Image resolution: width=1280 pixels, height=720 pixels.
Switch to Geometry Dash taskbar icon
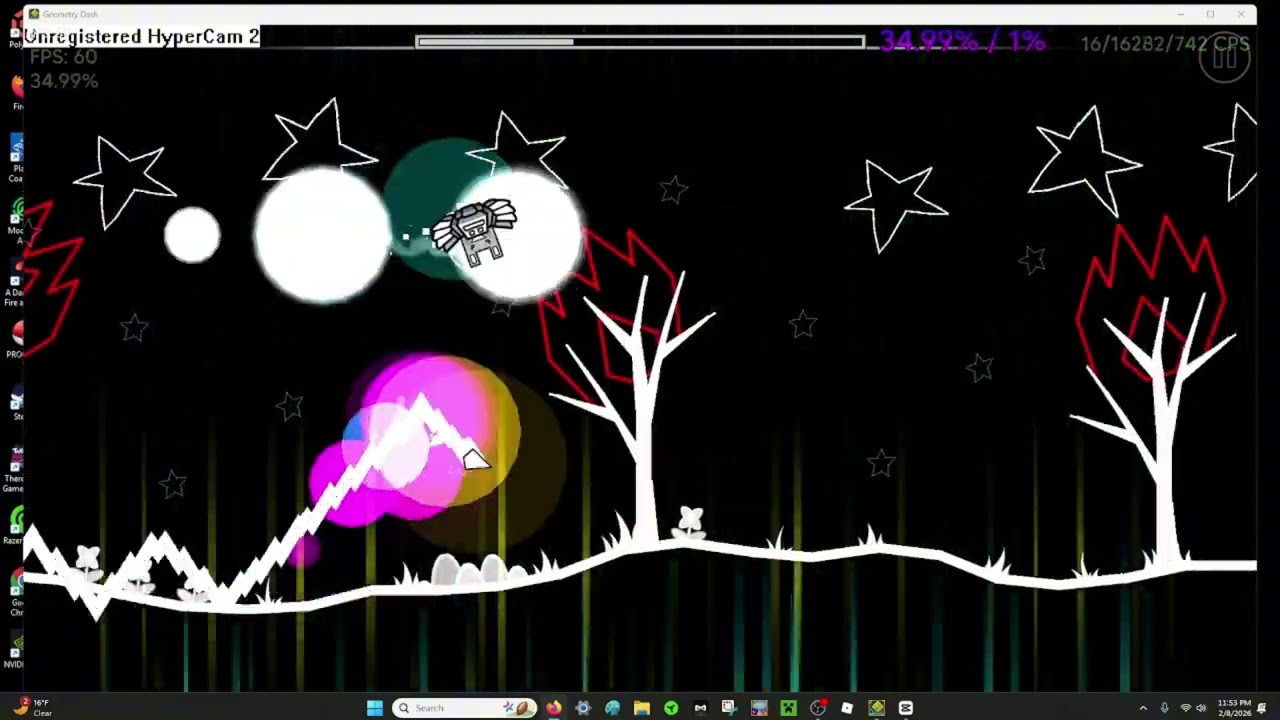[x=876, y=708]
